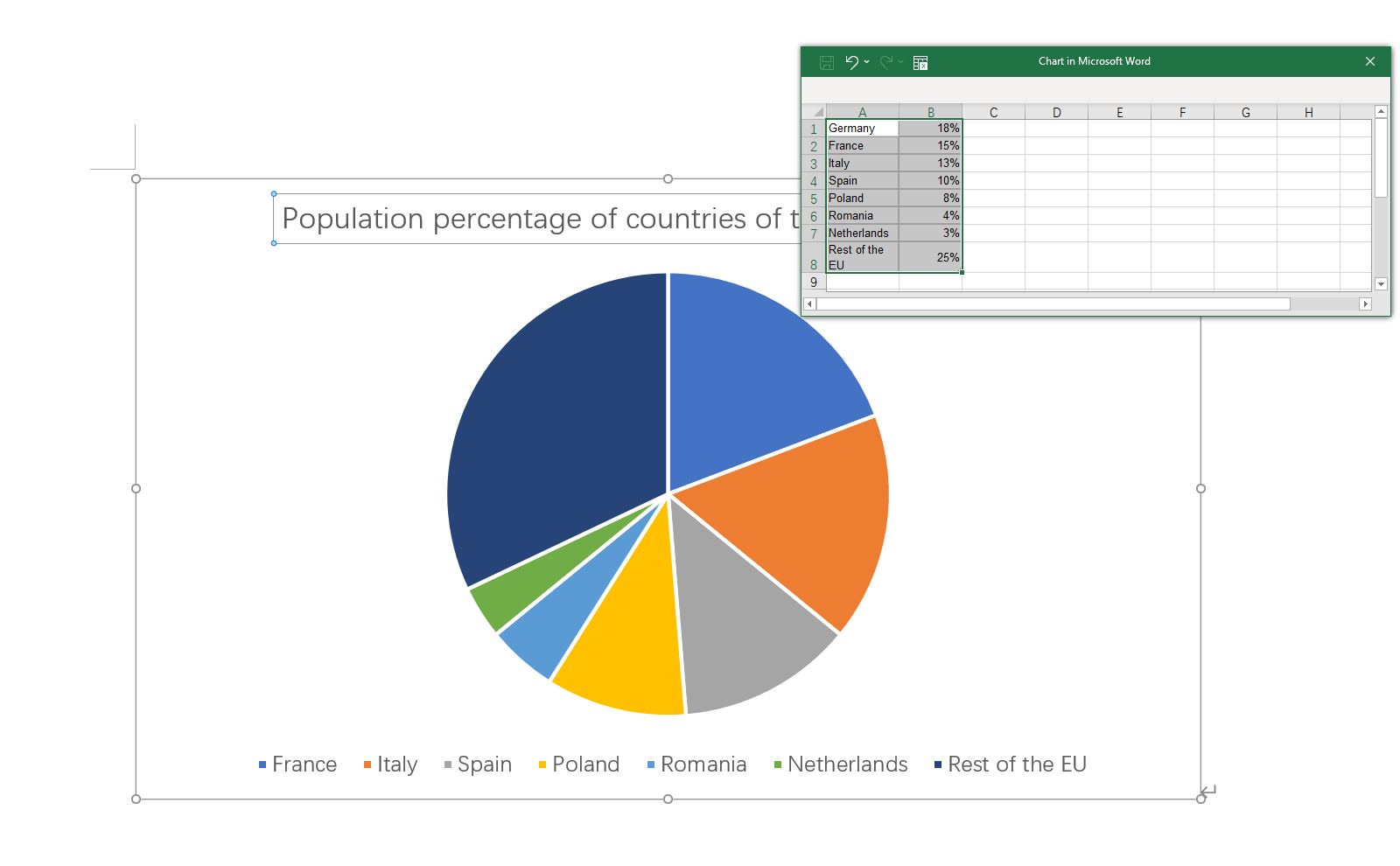Viewport: 1400px width, 866px height.
Task: Click the vertical scrollbar down arrow
Action: coord(1381,283)
